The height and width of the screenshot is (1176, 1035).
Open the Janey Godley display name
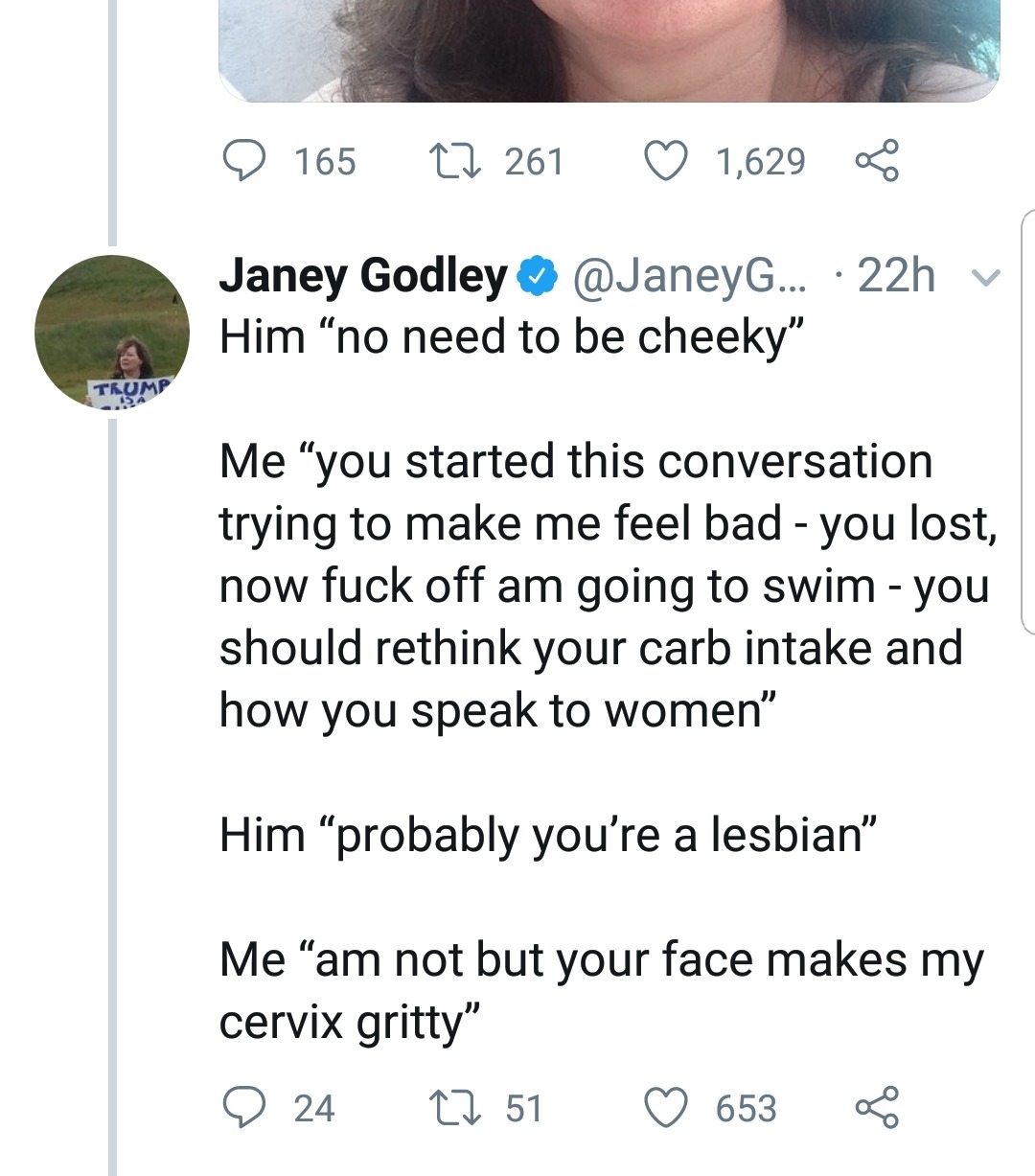(363, 276)
